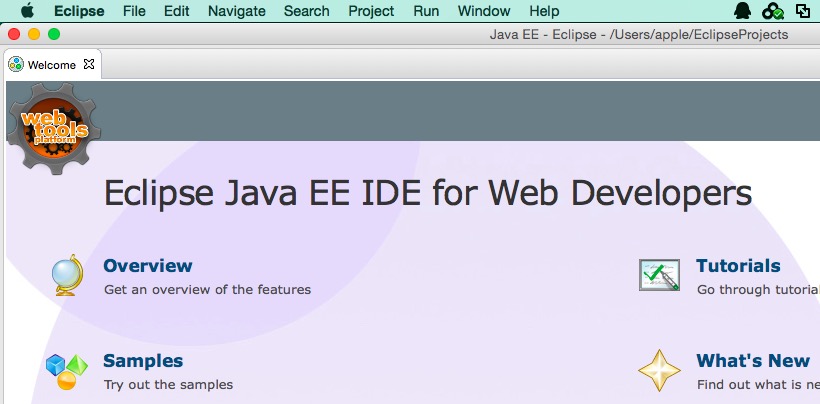Click the green zoom window button

point(54,34)
